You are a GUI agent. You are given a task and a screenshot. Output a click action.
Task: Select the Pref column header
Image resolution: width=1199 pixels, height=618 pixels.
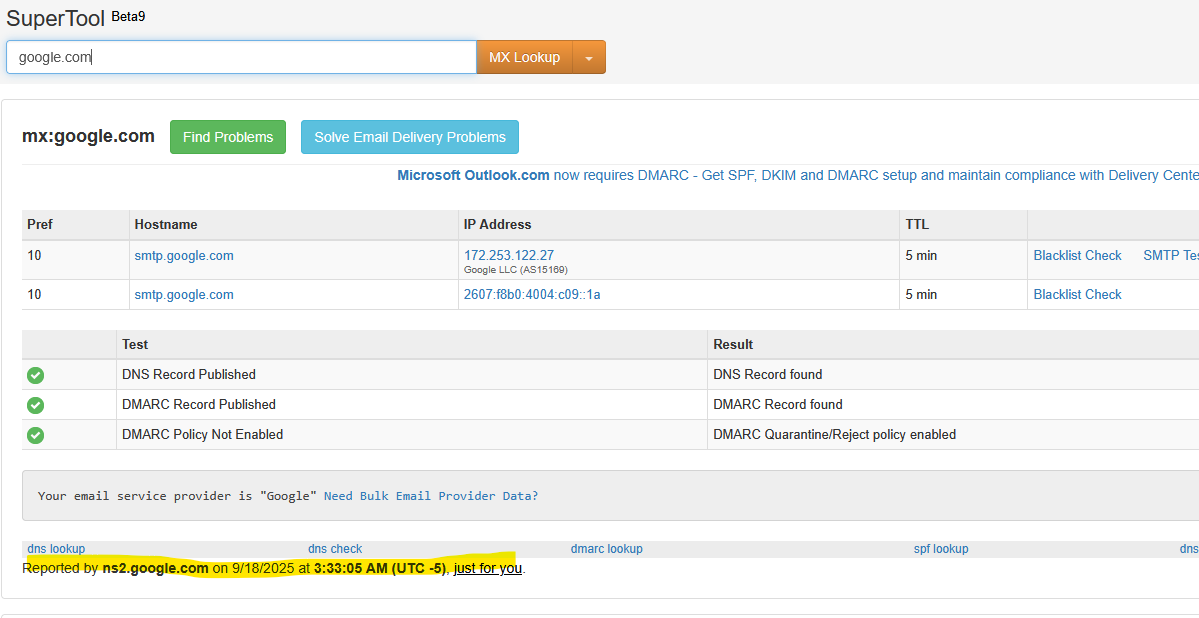(x=40, y=225)
